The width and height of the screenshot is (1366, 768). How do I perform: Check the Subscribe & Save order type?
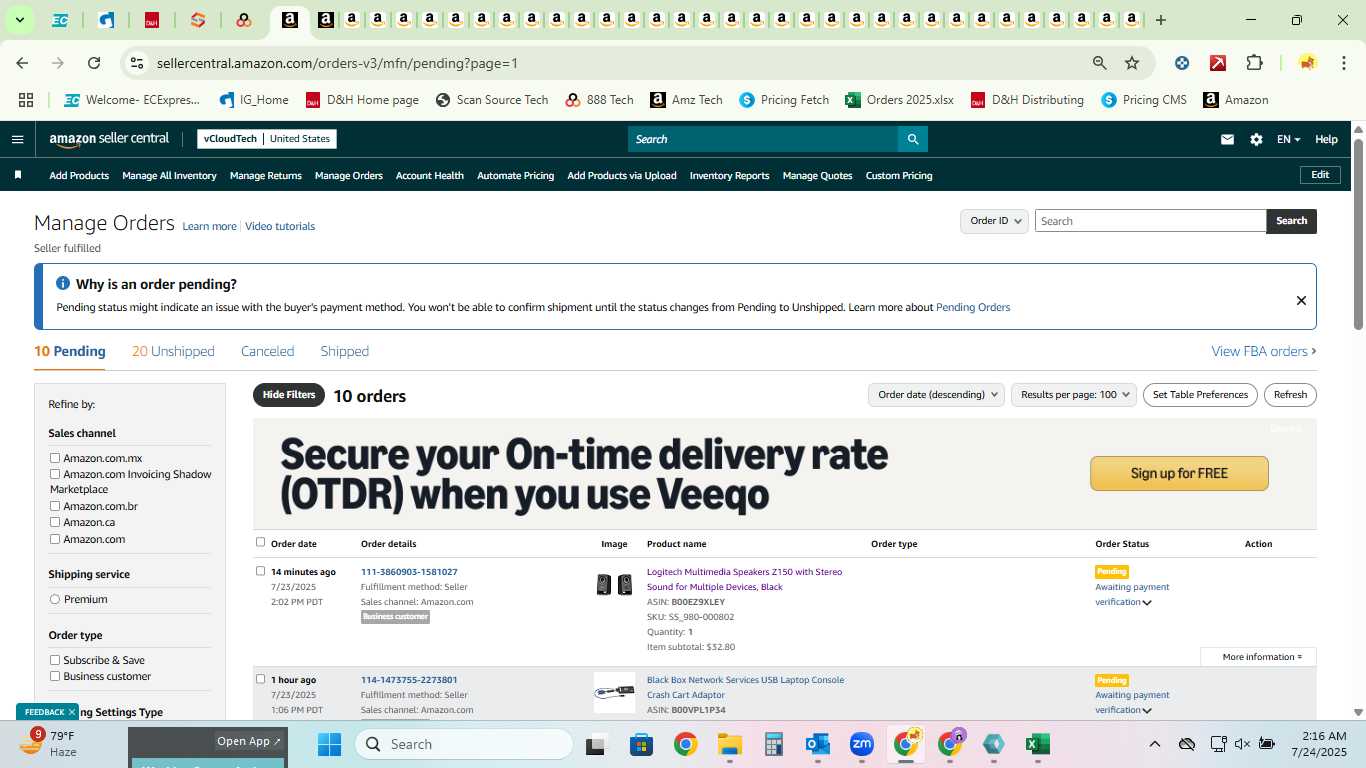55,660
